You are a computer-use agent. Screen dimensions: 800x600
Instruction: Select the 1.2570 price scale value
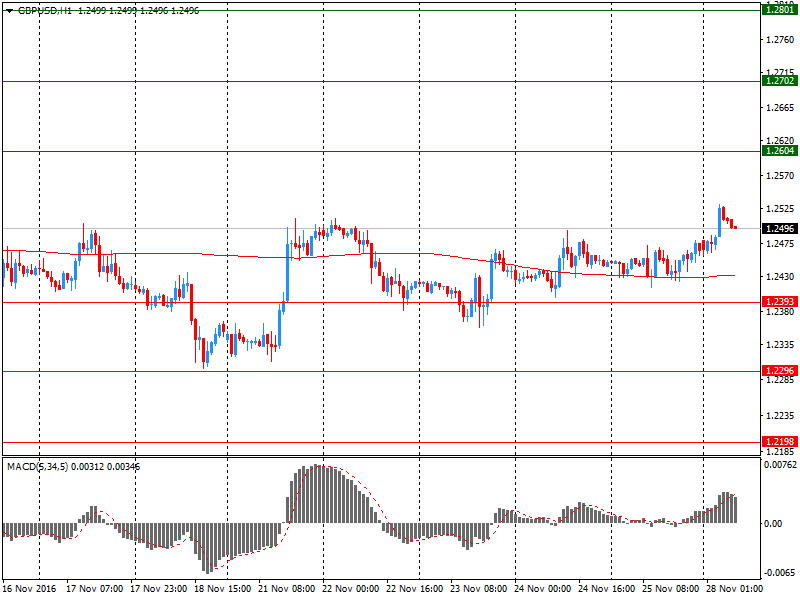(781, 176)
